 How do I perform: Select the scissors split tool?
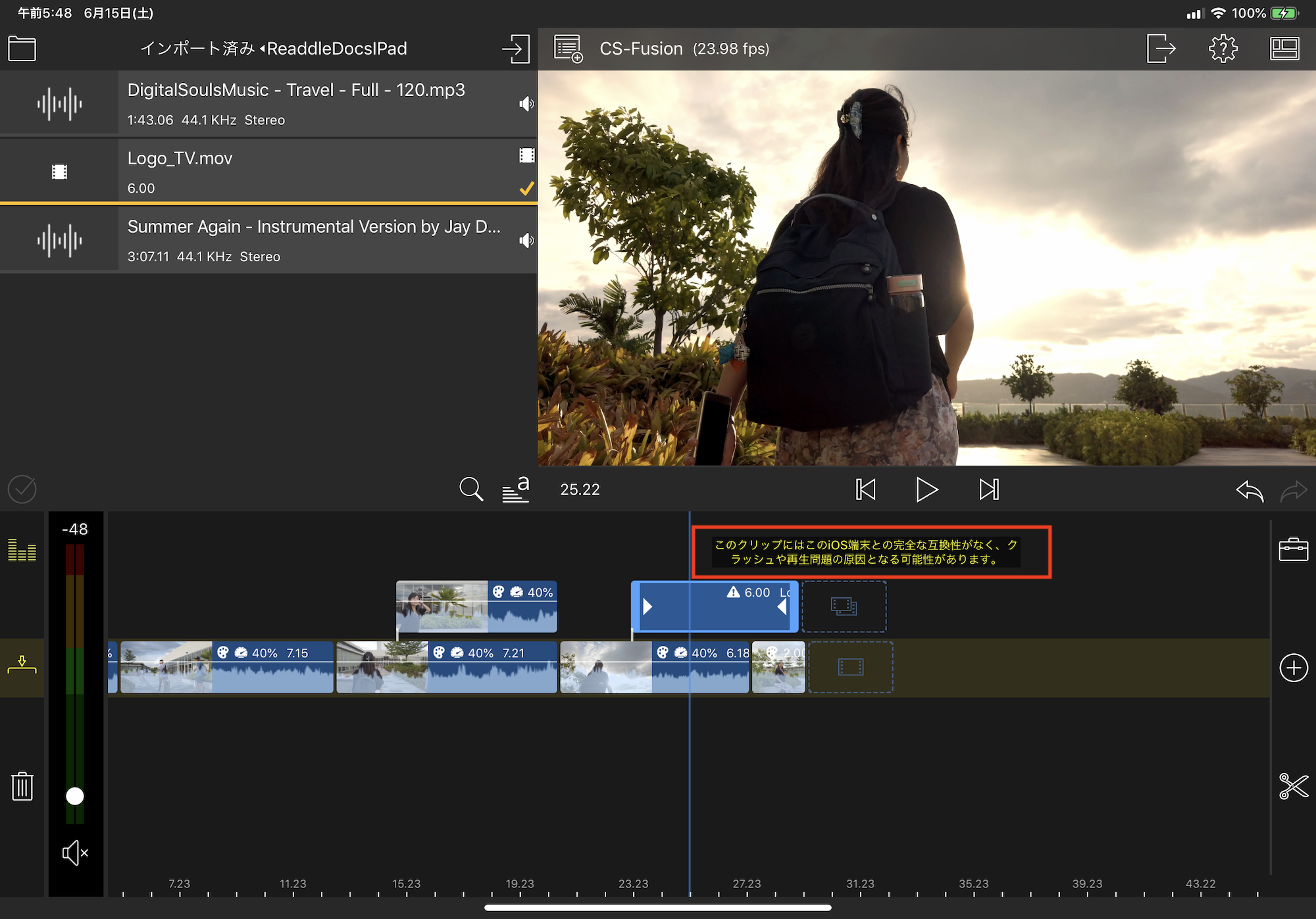pos(1293,786)
